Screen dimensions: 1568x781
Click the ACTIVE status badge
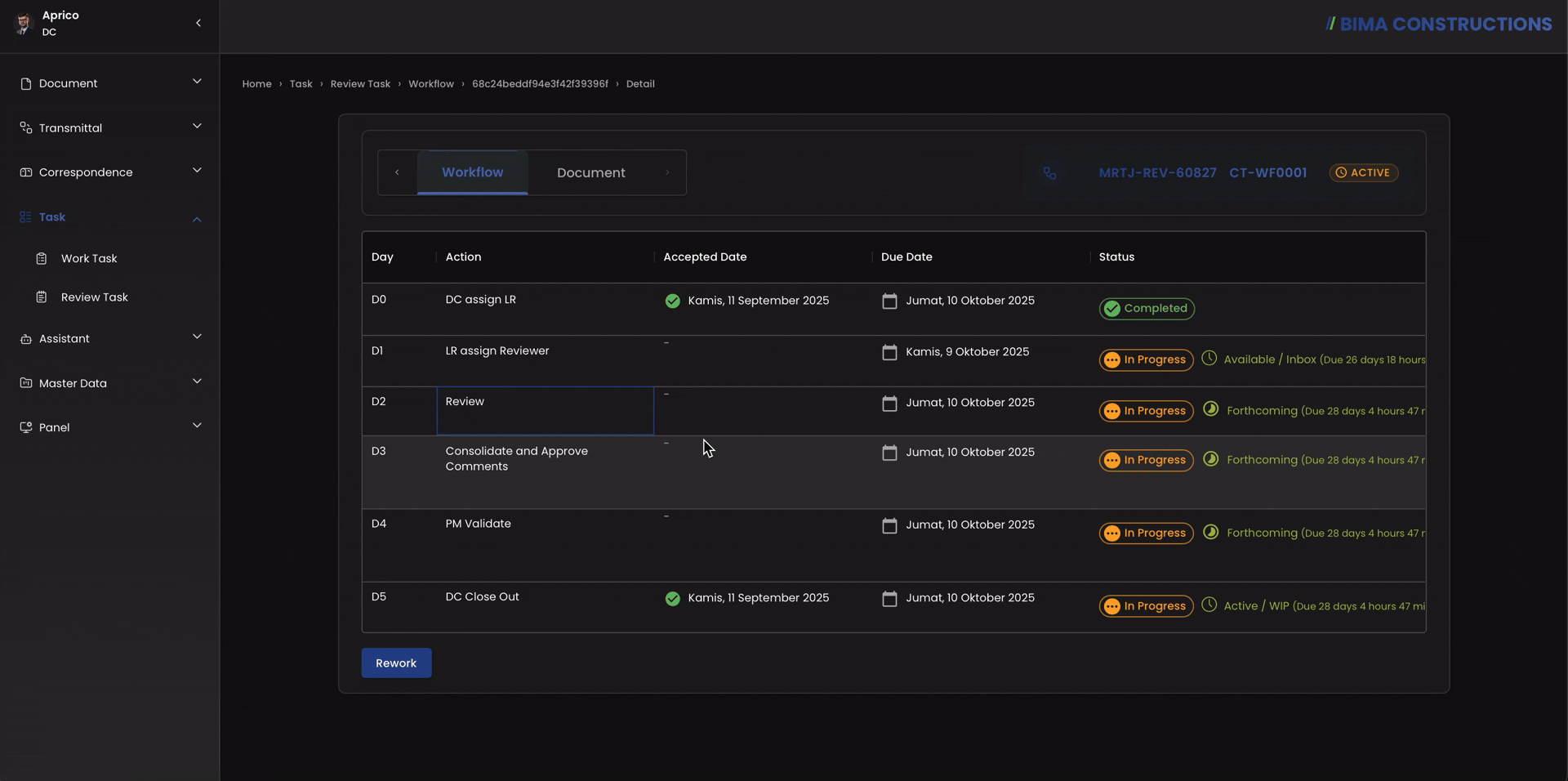(1363, 172)
